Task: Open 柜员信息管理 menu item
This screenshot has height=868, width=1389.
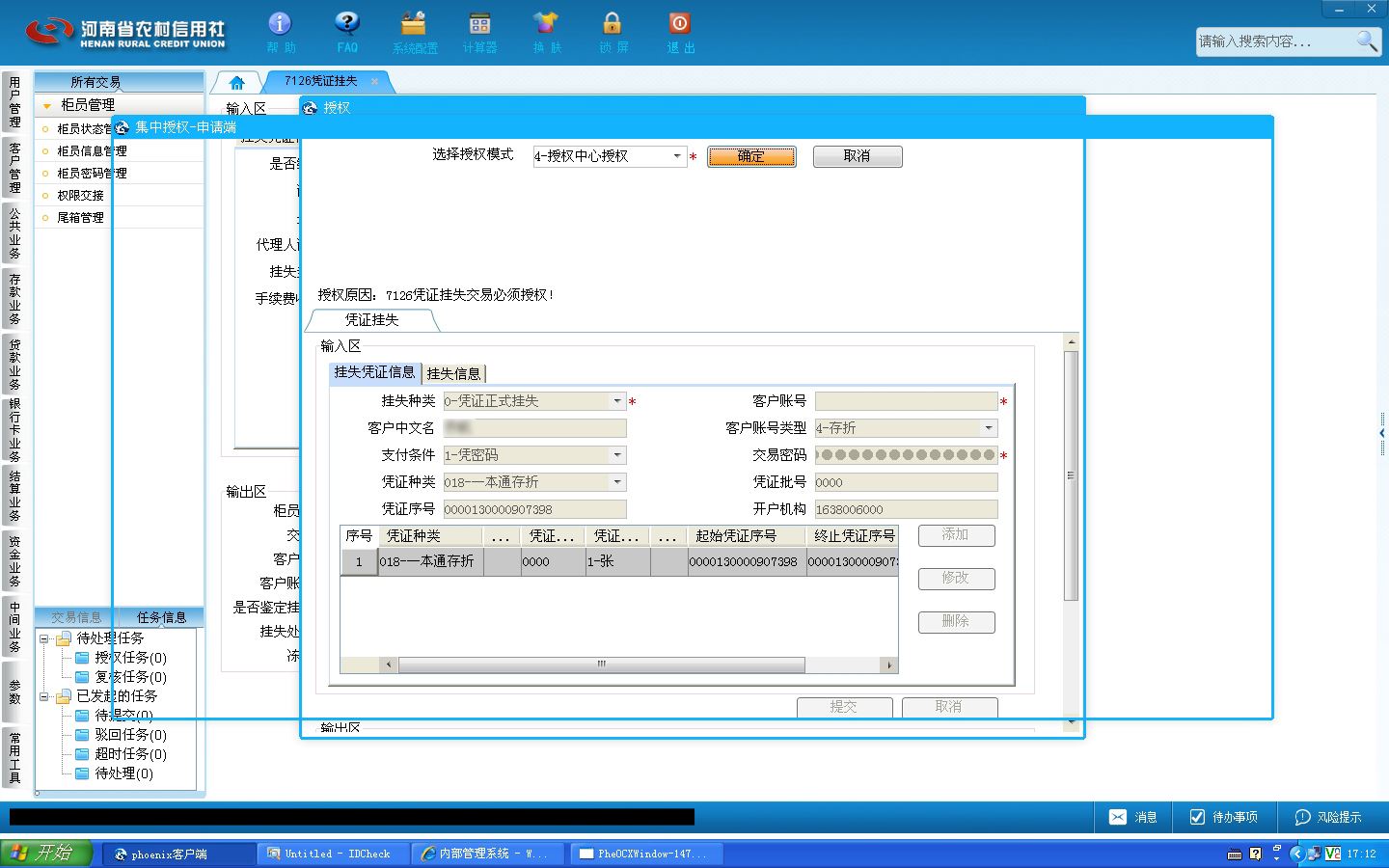Action: (92, 151)
